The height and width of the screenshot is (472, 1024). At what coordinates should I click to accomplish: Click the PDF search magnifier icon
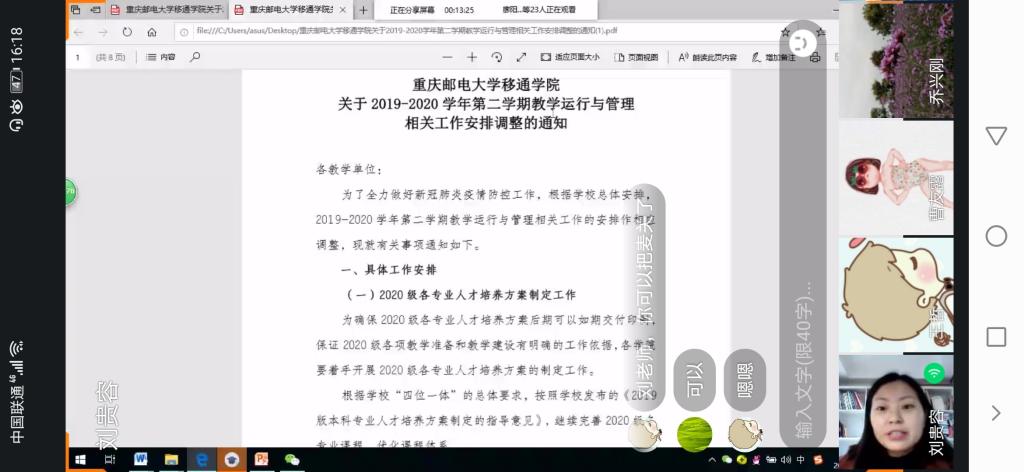pos(195,57)
